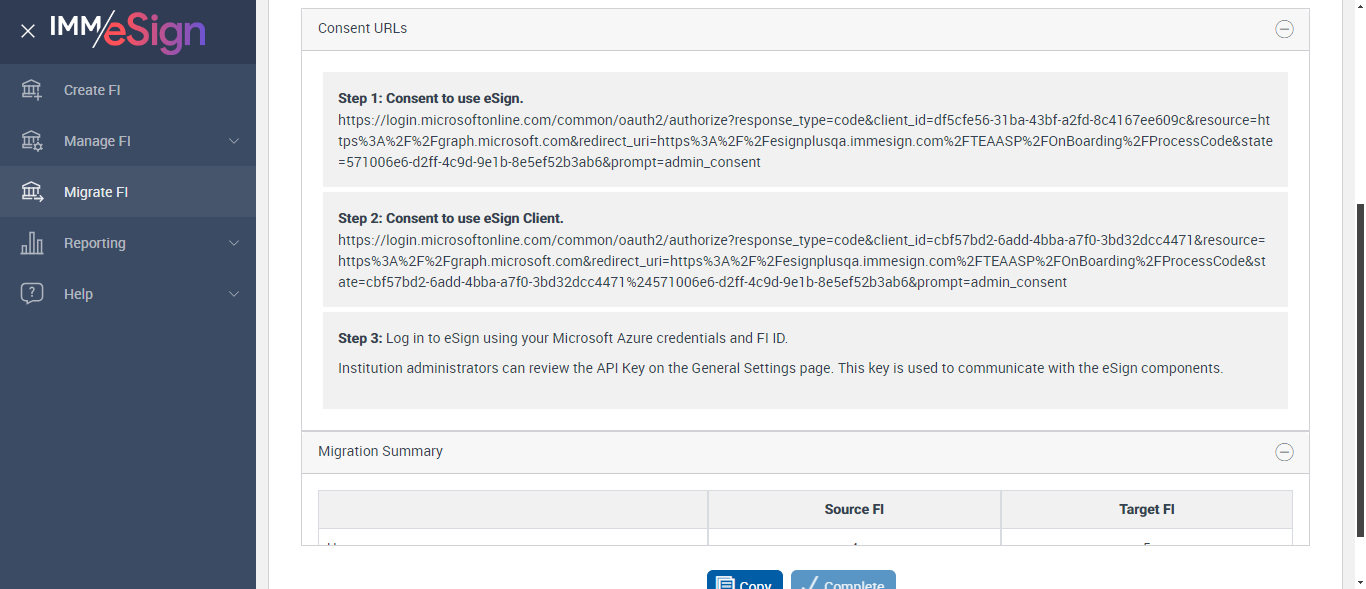1366x589 pixels.
Task: Click the Complete button
Action: pyautogui.click(x=843, y=580)
